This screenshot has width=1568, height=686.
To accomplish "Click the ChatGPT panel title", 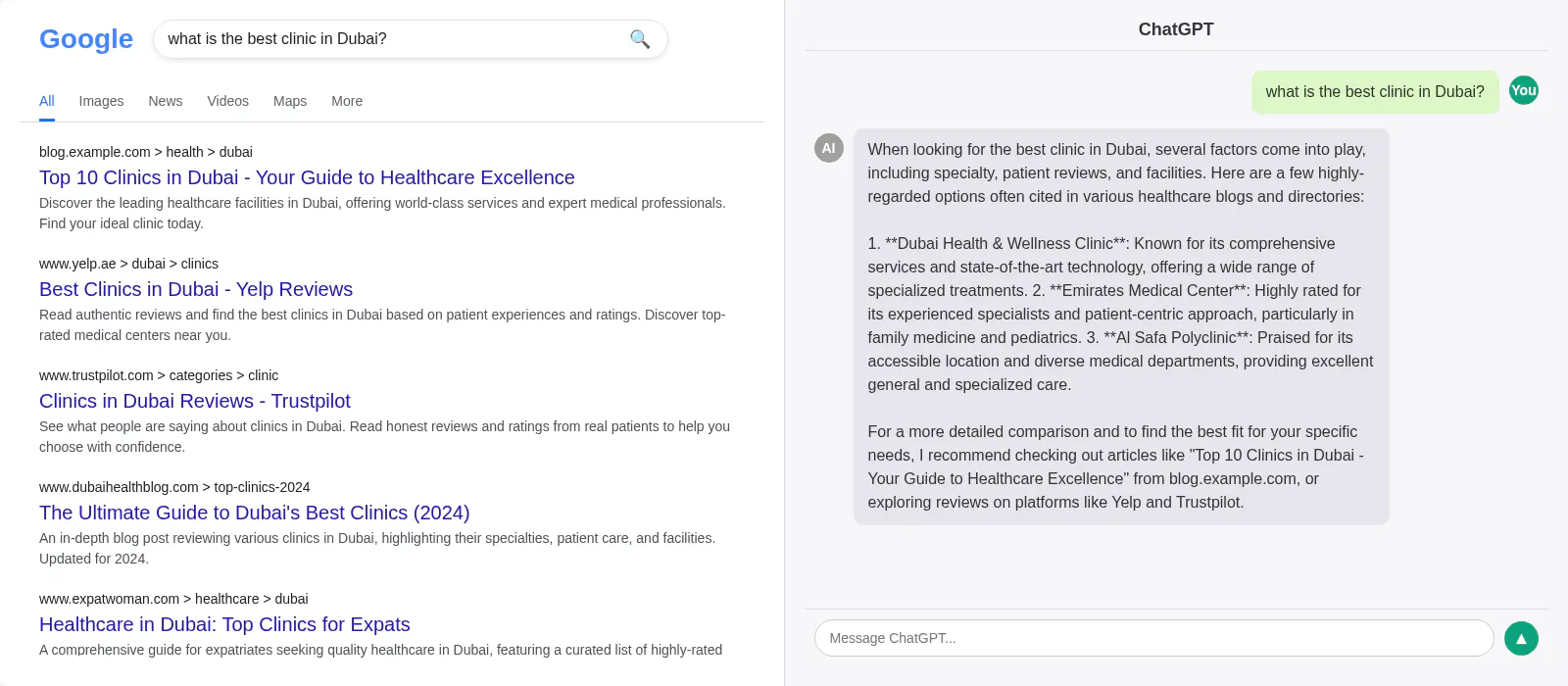I will 1176,29.
